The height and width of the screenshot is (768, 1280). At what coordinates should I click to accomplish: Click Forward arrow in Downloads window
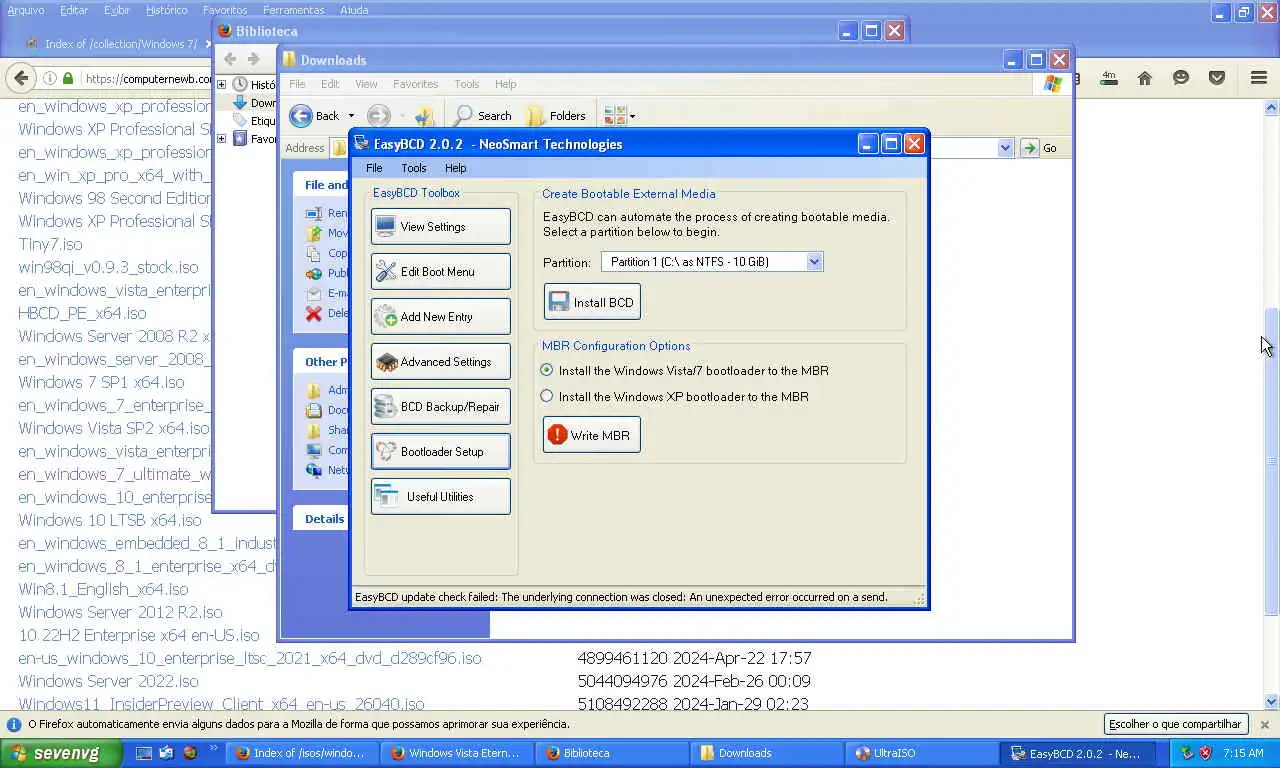tap(378, 116)
